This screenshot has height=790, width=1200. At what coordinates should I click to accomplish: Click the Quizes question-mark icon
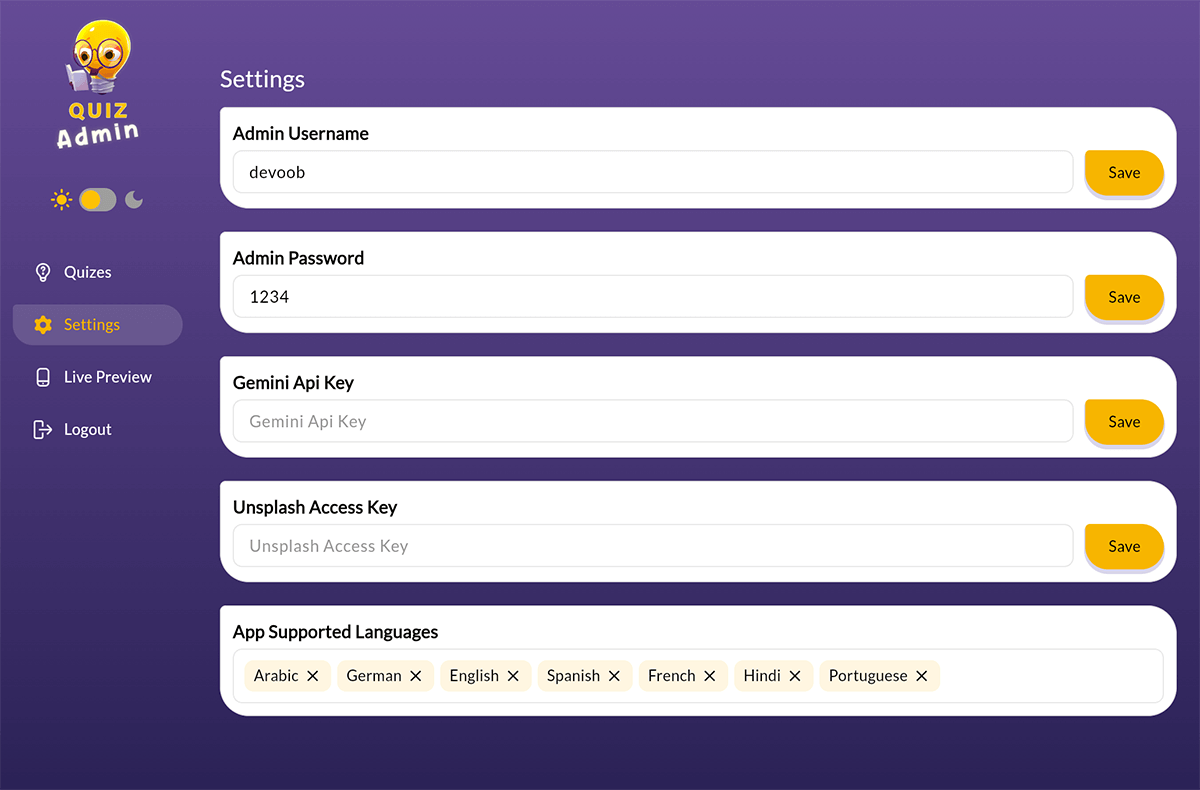(43, 272)
